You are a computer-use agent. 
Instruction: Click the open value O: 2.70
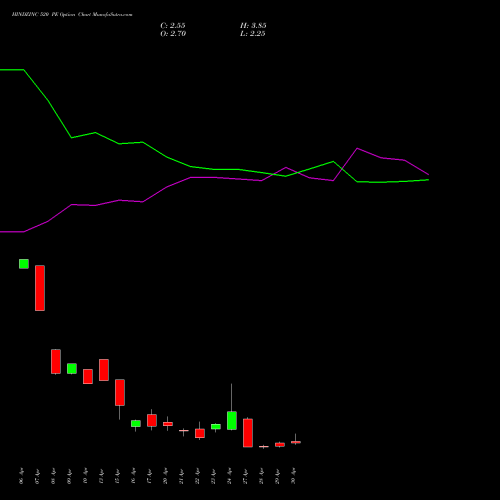pyautogui.click(x=173, y=34)
